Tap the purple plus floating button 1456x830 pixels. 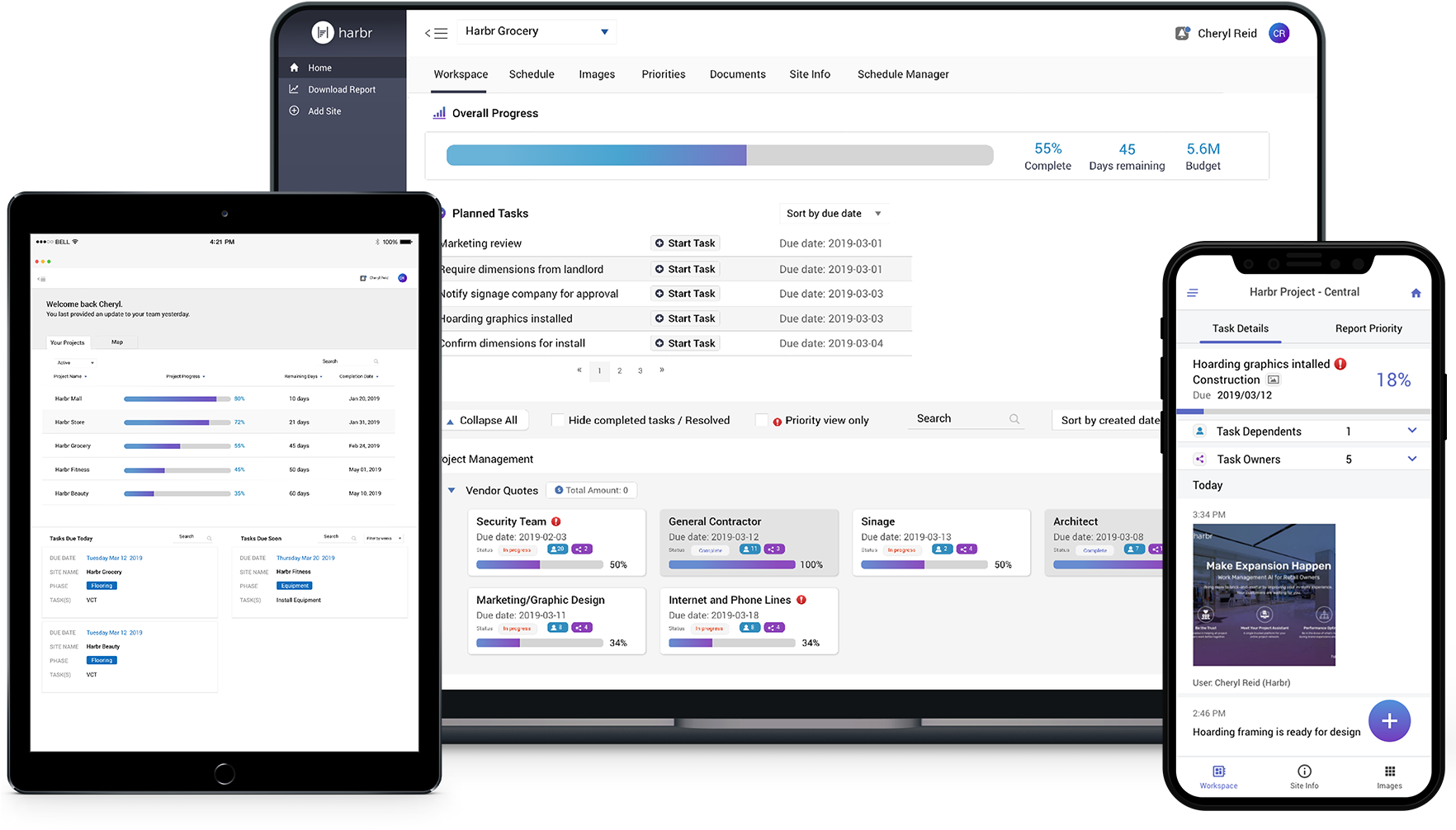click(1389, 721)
